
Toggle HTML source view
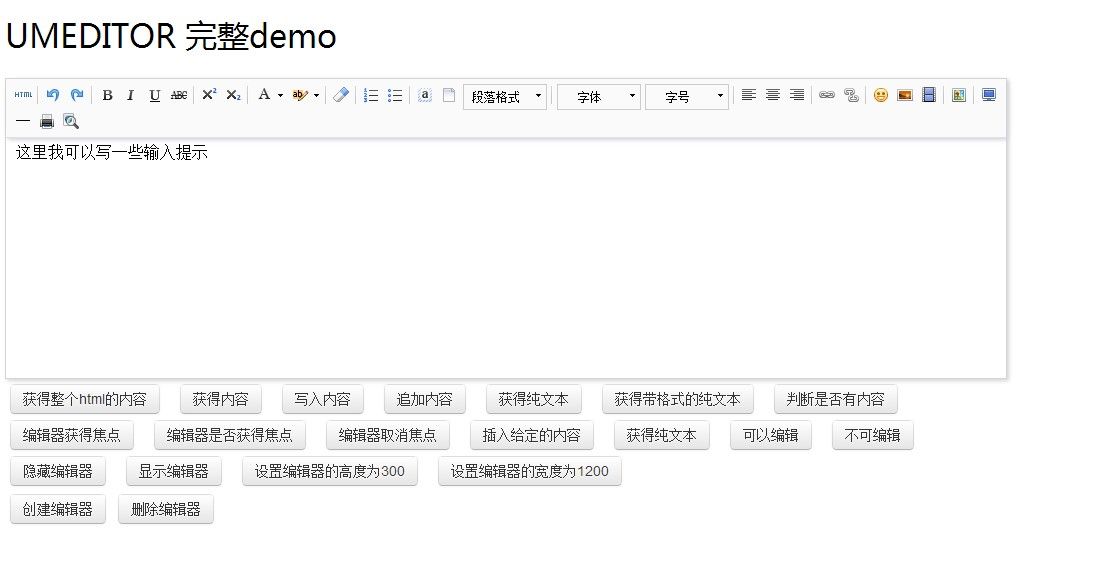tap(23, 95)
